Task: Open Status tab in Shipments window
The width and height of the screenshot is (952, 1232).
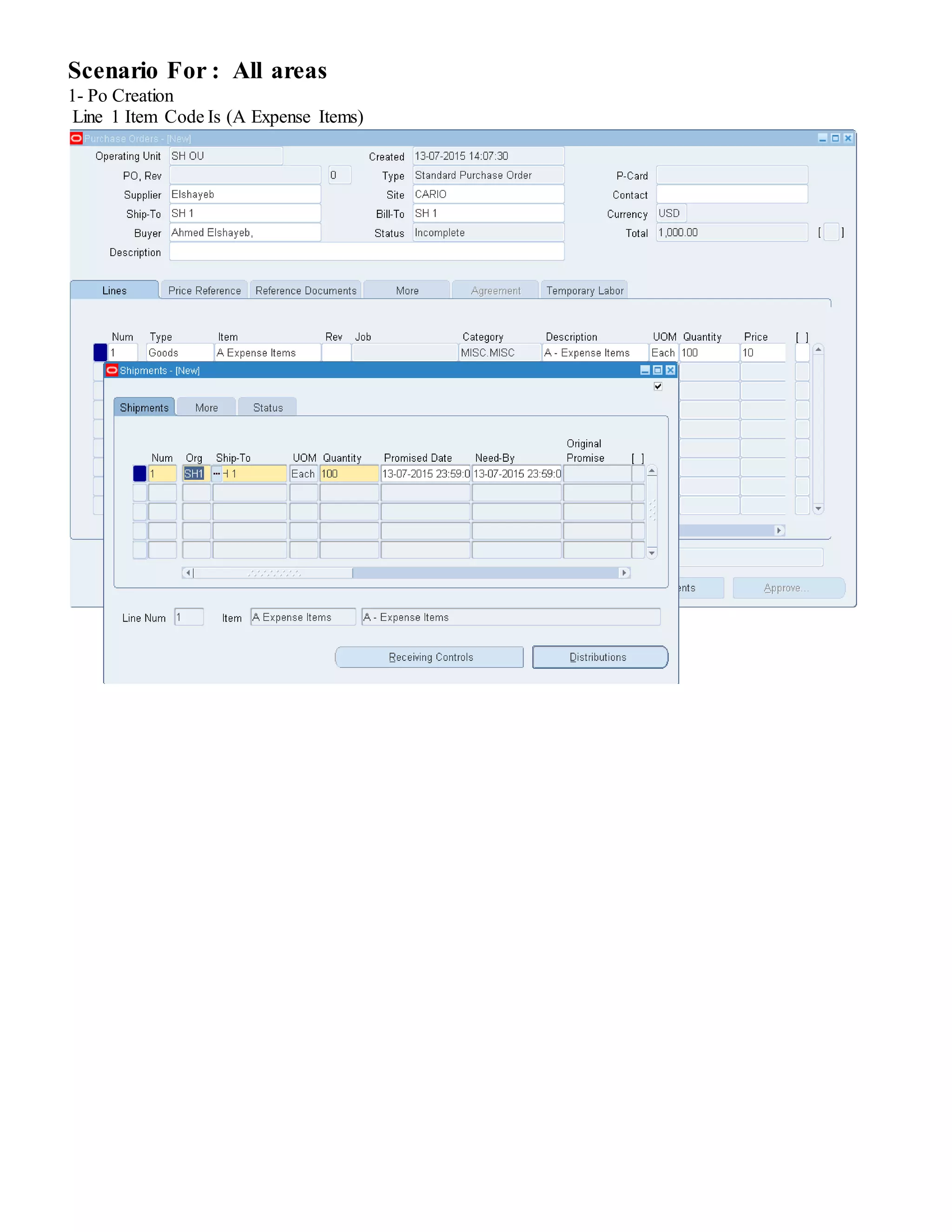Action: point(268,407)
